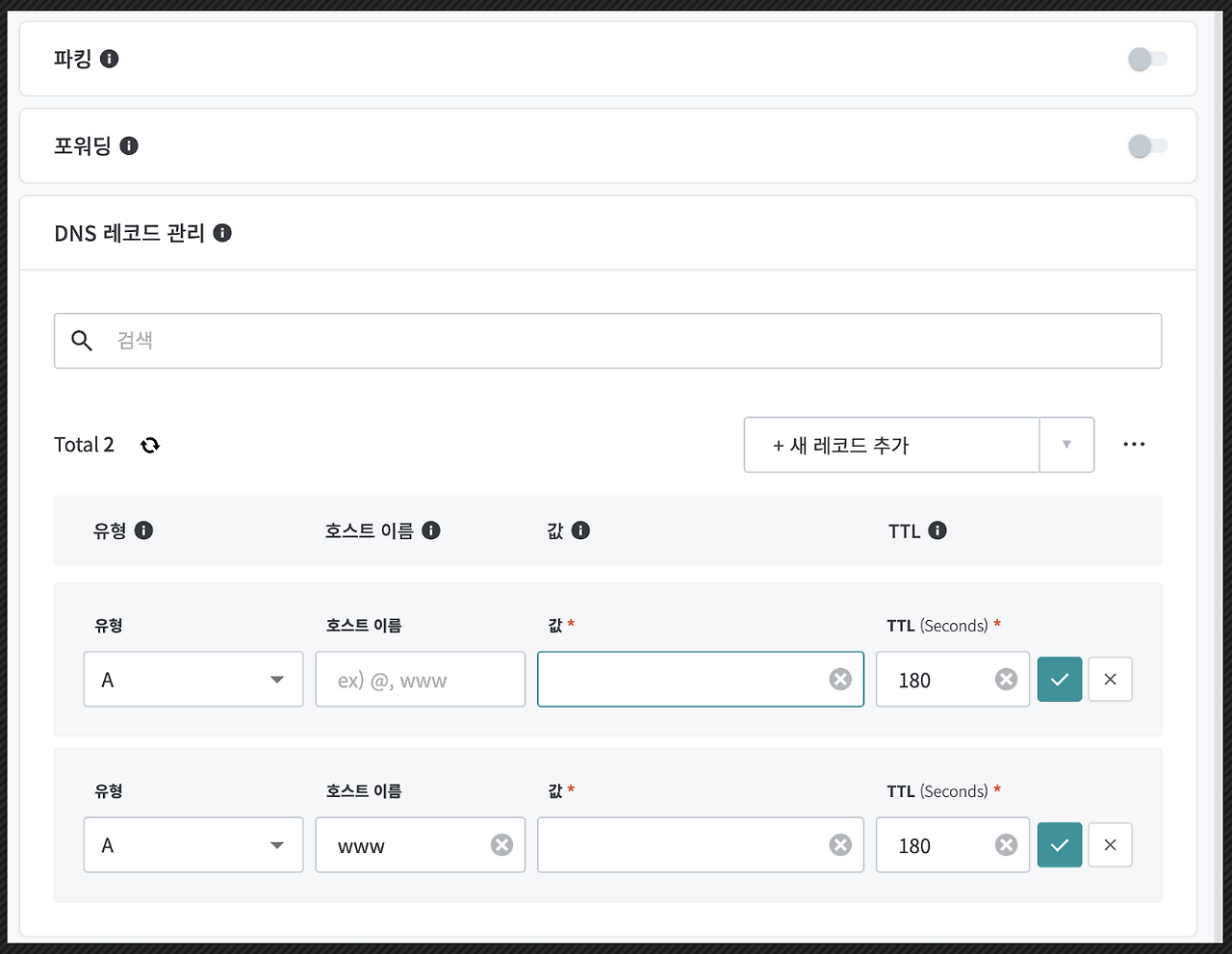Image resolution: width=1232 pixels, height=954 pixels.
Task: Refresh records icon next to Total 2
Action: (x=150, y=445)
